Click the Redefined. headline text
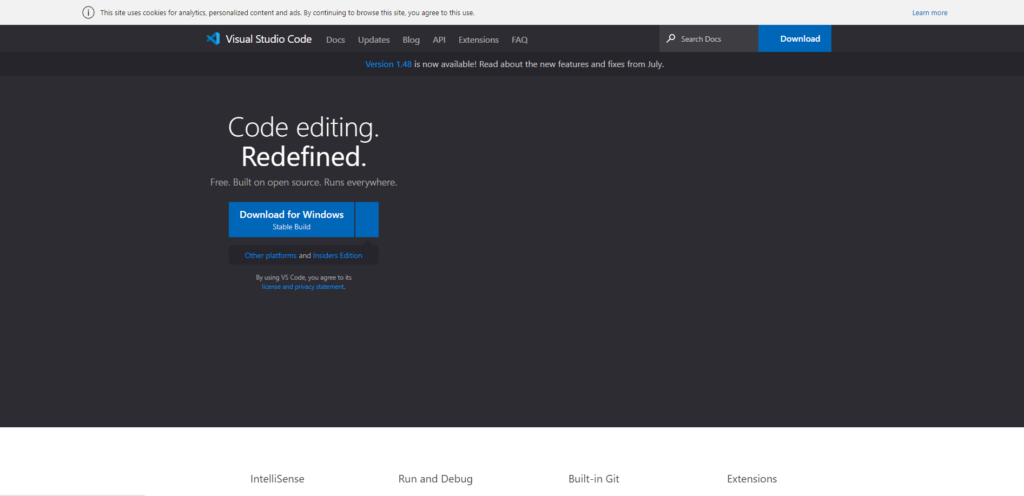 click(x=304, y=157)
